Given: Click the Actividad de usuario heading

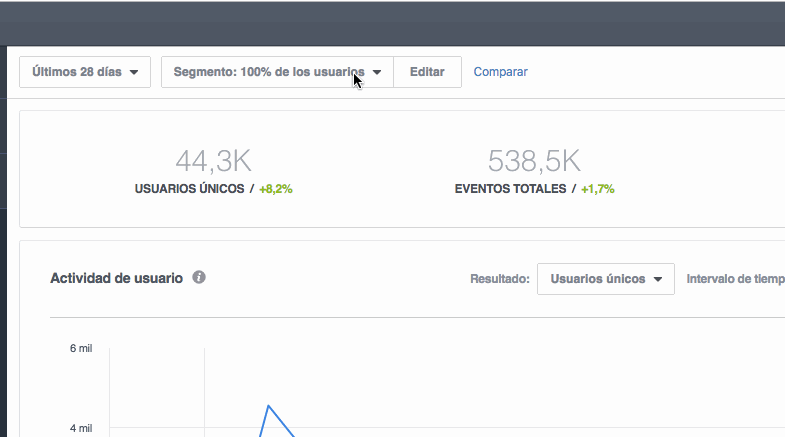Looking at the screenshot, I should pos(116,278).
